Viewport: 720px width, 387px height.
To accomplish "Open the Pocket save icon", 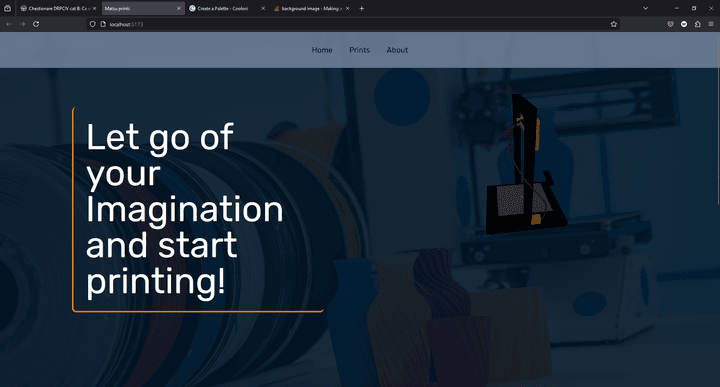I will tap(670, 24).
